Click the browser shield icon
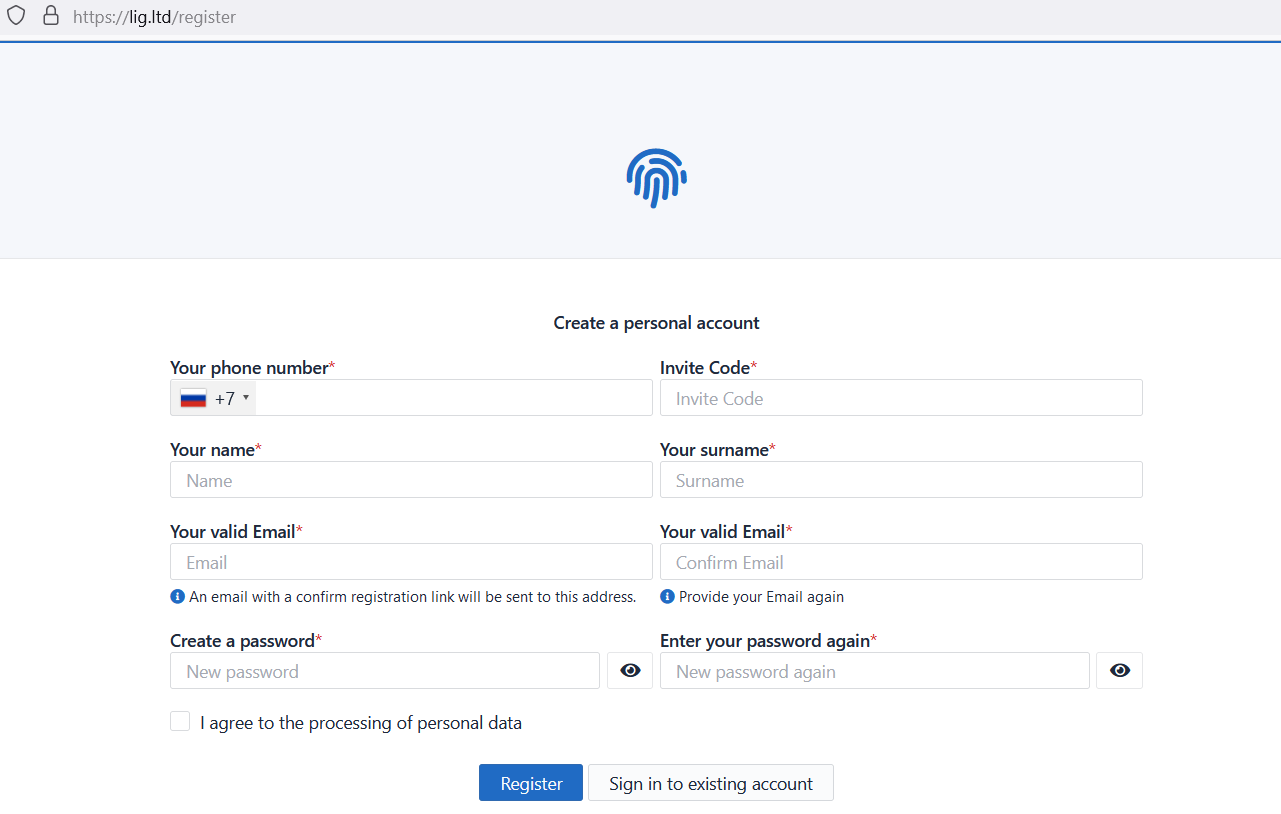This screenshot has width=1281, height=814. [x=16, y=16]
